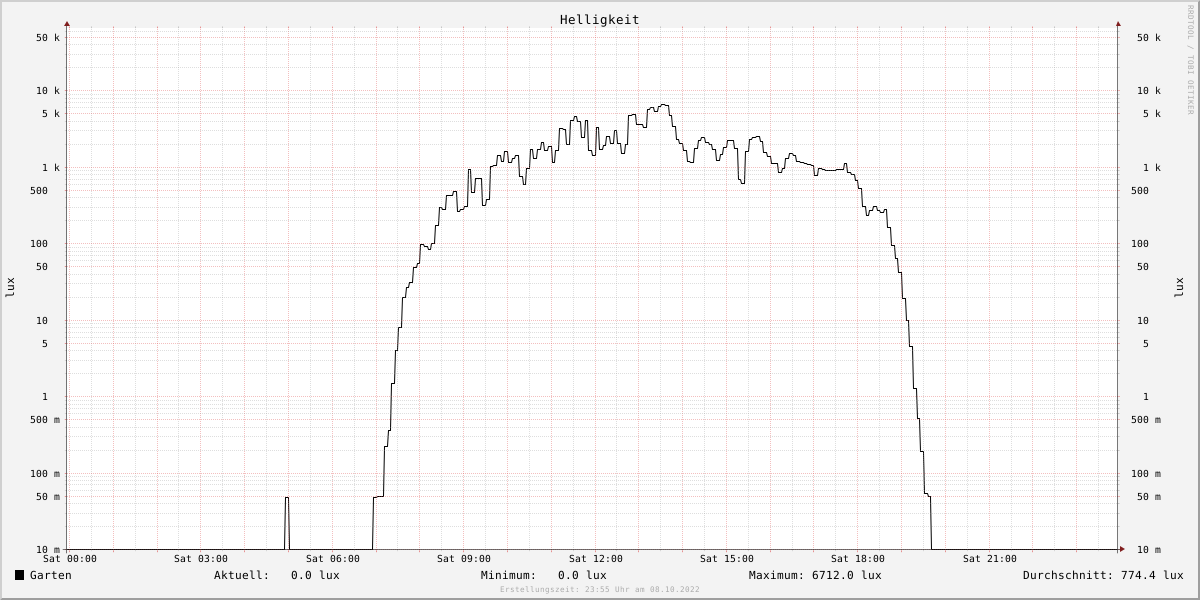Click the Aktuell: 0.0 lux value
Image resolution: width=1200 pixels, height=600 pixels.
pyautogui.click(x=277, y=575)
